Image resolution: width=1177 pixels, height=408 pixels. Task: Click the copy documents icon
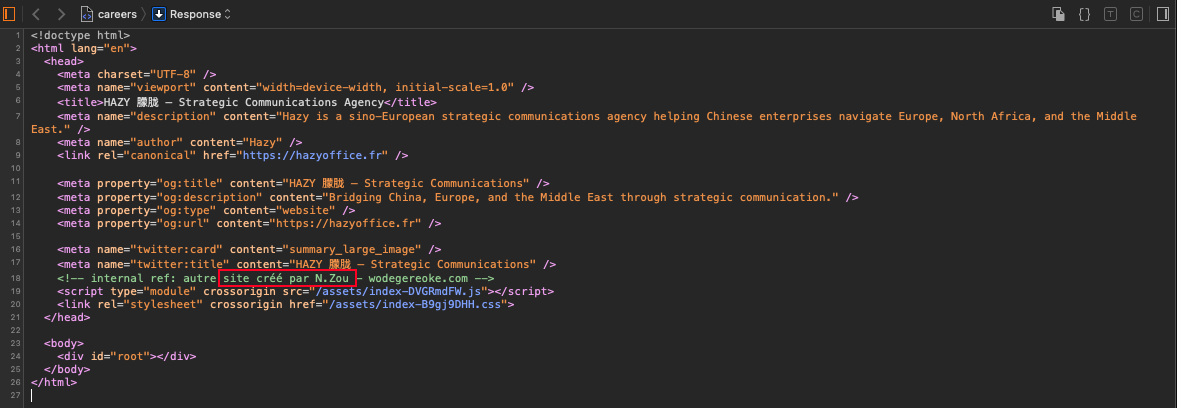click(1058, 14)
